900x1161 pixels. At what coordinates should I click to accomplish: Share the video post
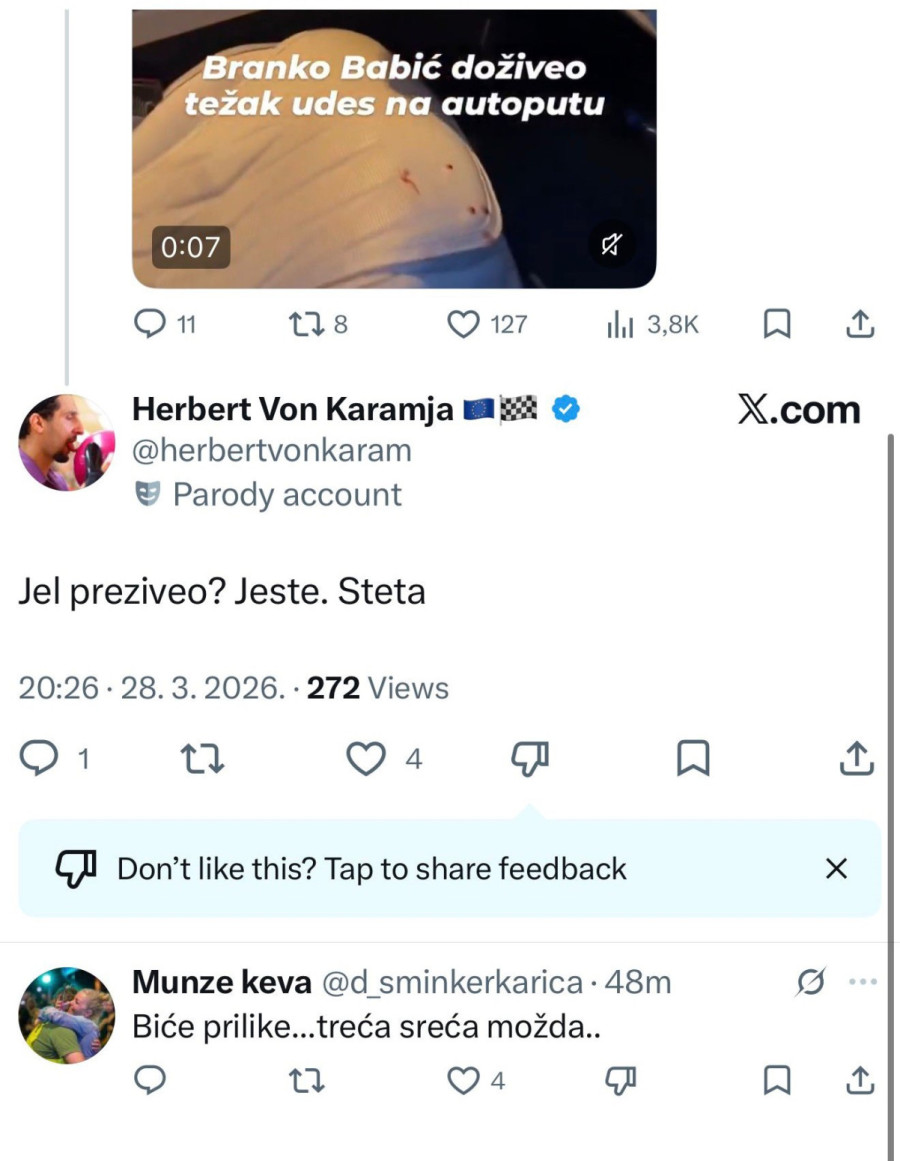[x=861, y=324]
